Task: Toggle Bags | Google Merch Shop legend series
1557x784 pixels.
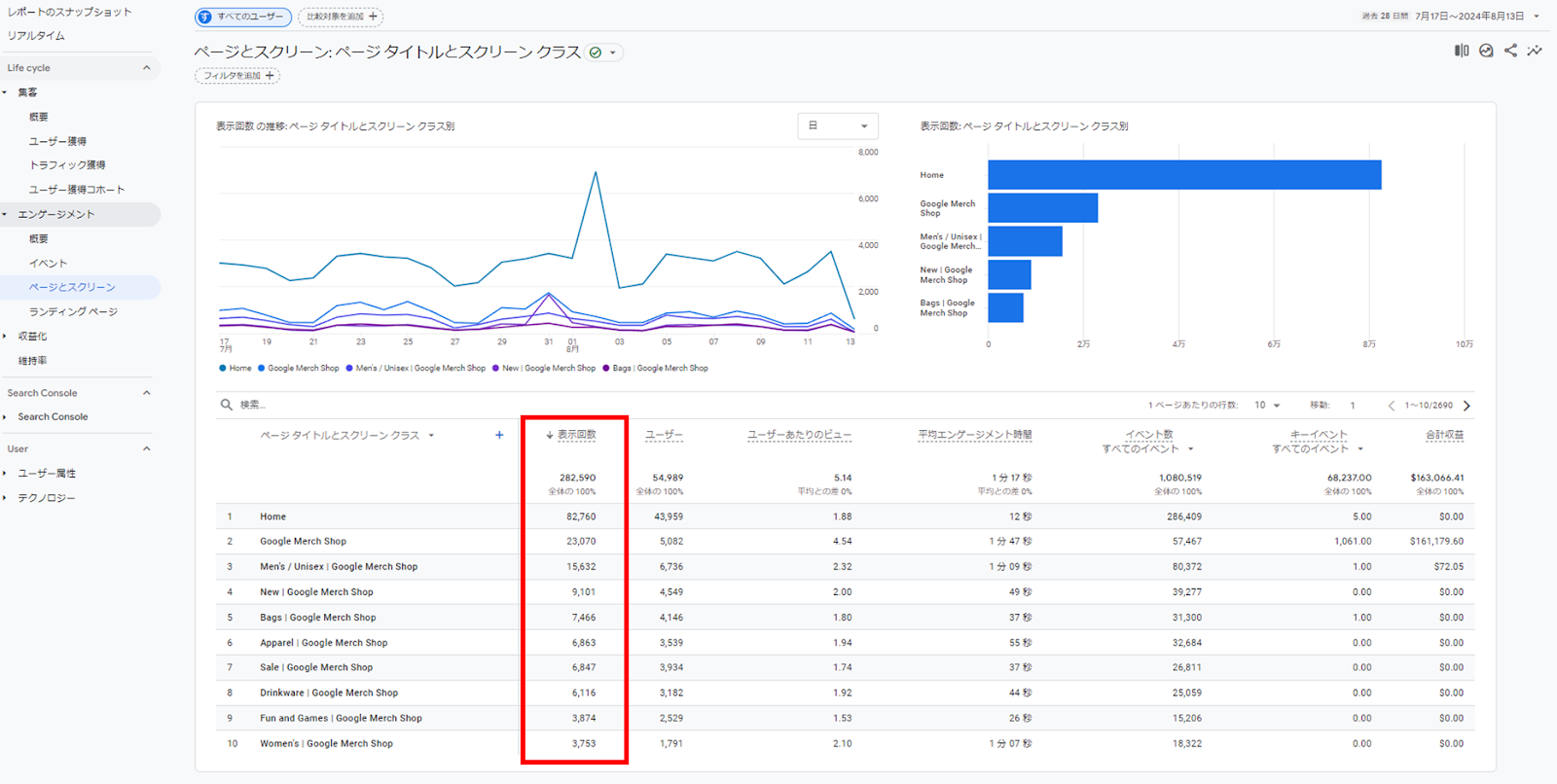Action: click(655, 369)
